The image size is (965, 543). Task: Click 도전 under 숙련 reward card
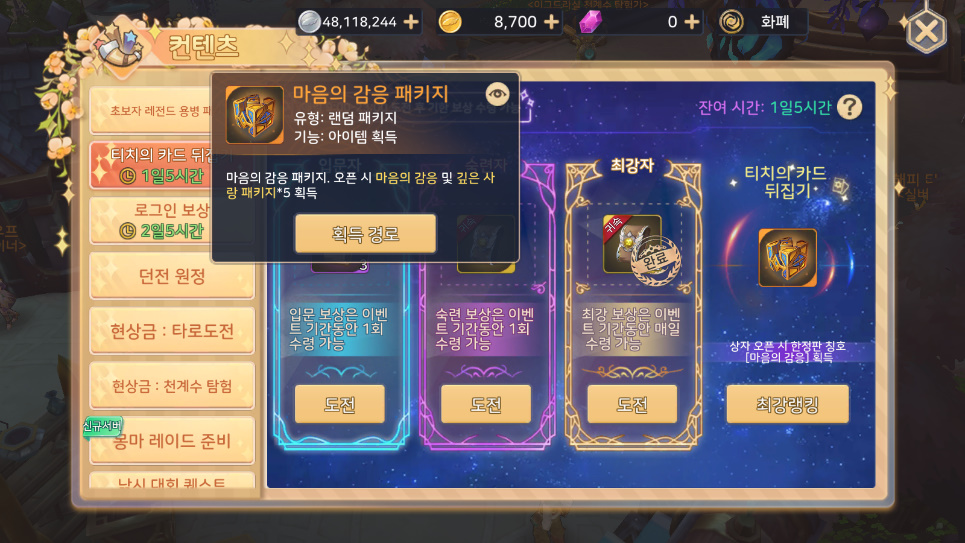486,404
